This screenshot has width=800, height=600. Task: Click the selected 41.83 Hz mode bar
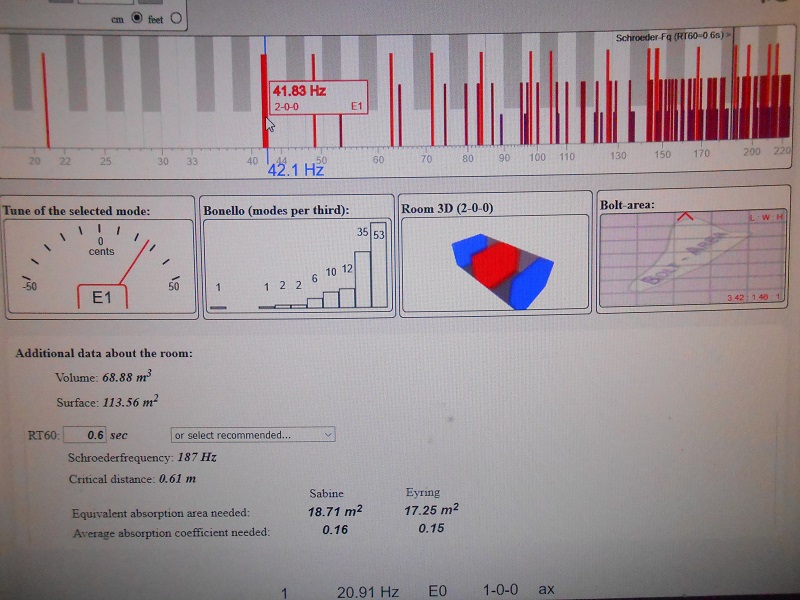tap(264, 100)
